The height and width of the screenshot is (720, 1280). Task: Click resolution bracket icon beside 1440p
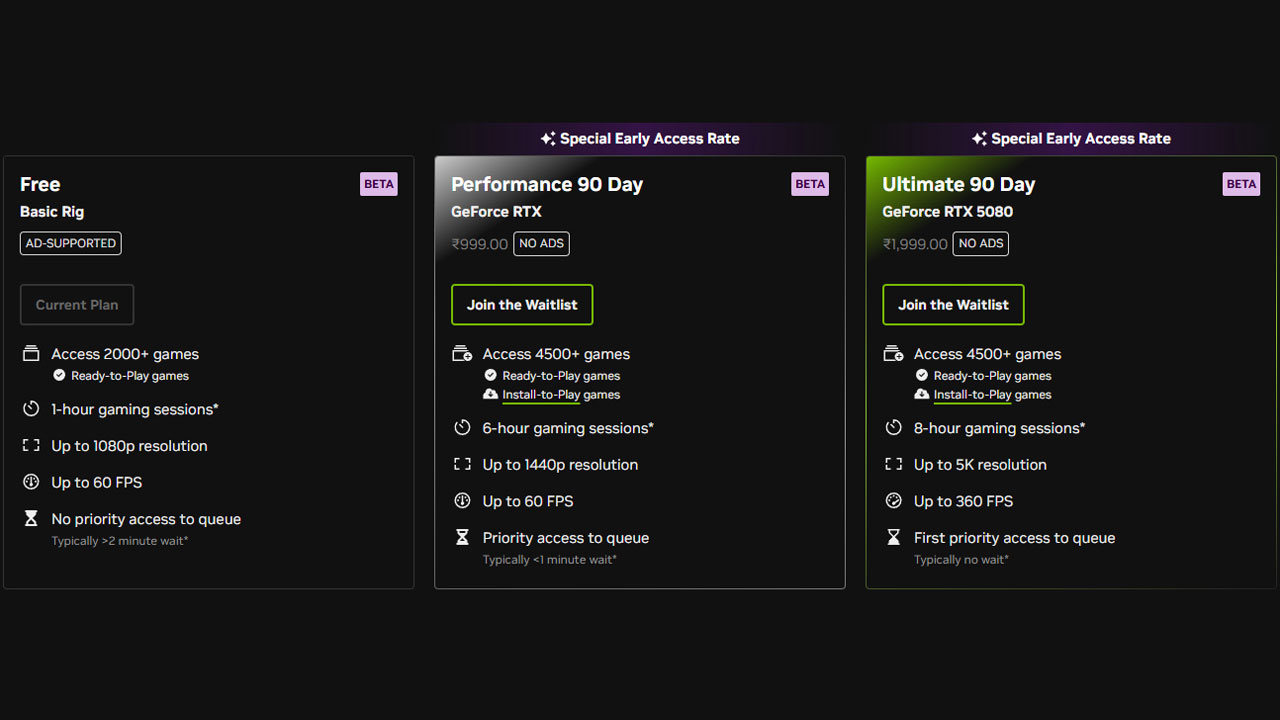coord(462,465)
